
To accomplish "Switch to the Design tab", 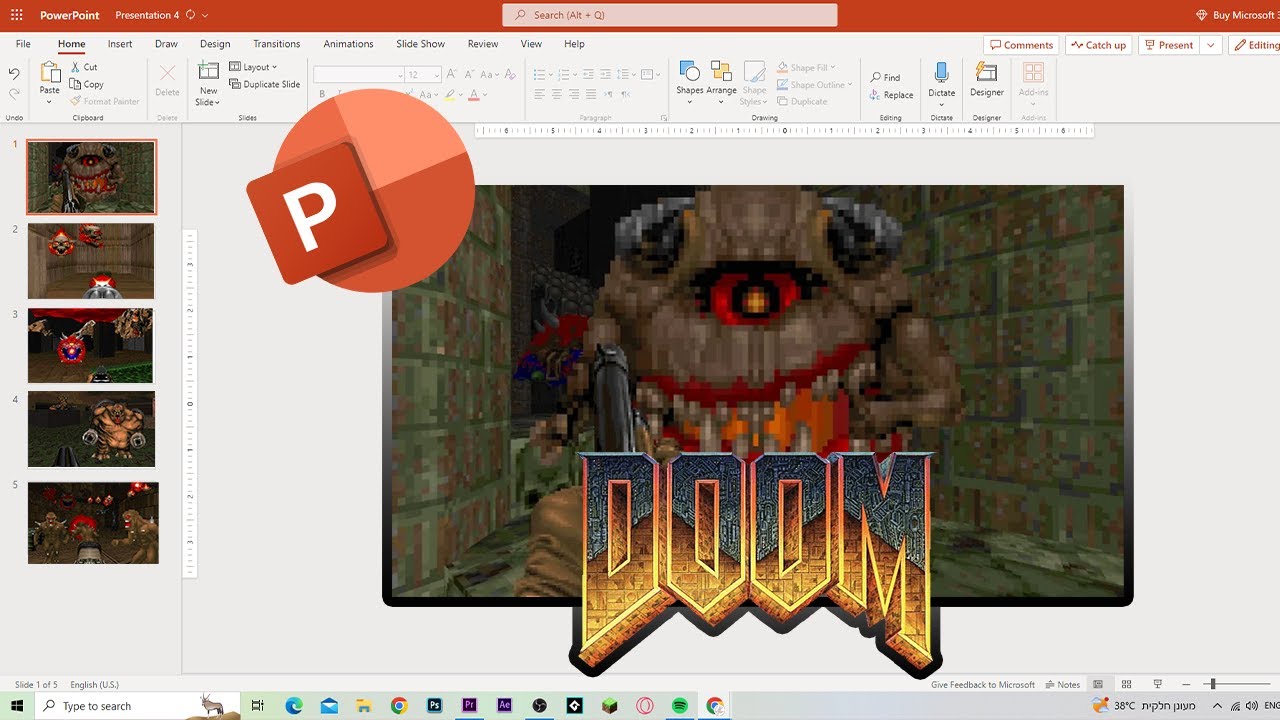I will pos(215,44).
